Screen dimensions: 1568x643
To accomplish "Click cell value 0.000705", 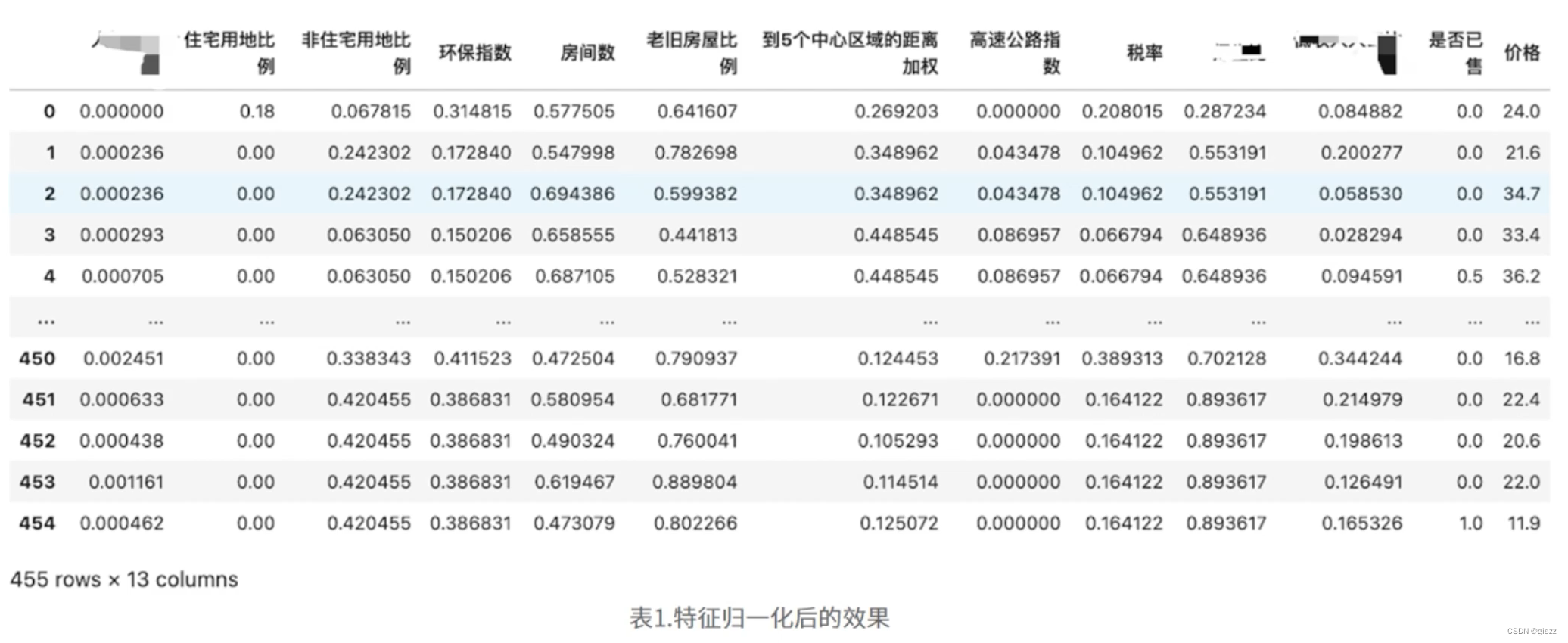I will click(x=123, y=277).
